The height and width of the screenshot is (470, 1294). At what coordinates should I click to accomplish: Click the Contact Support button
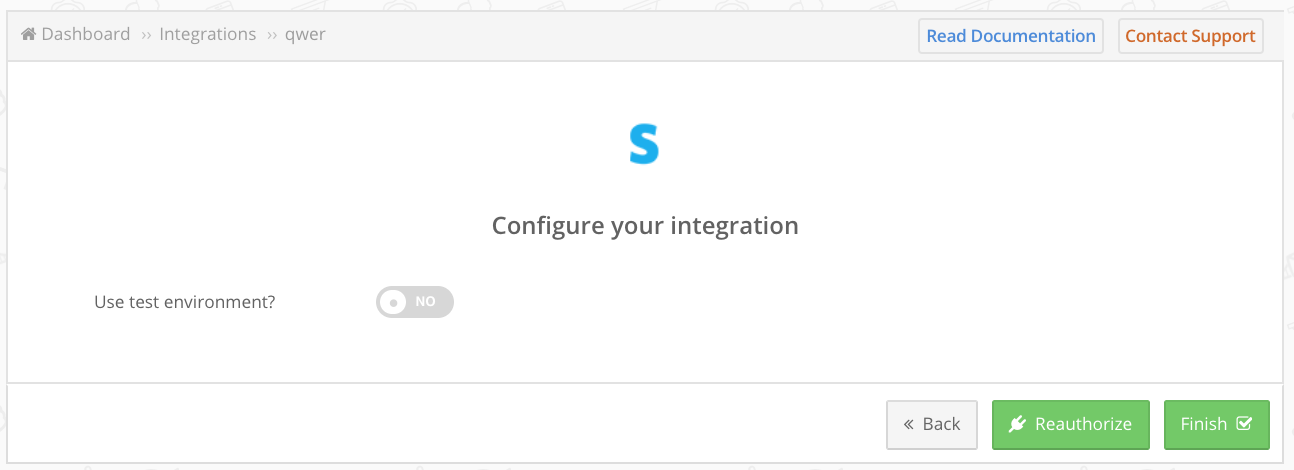(x=1190, y=36)
